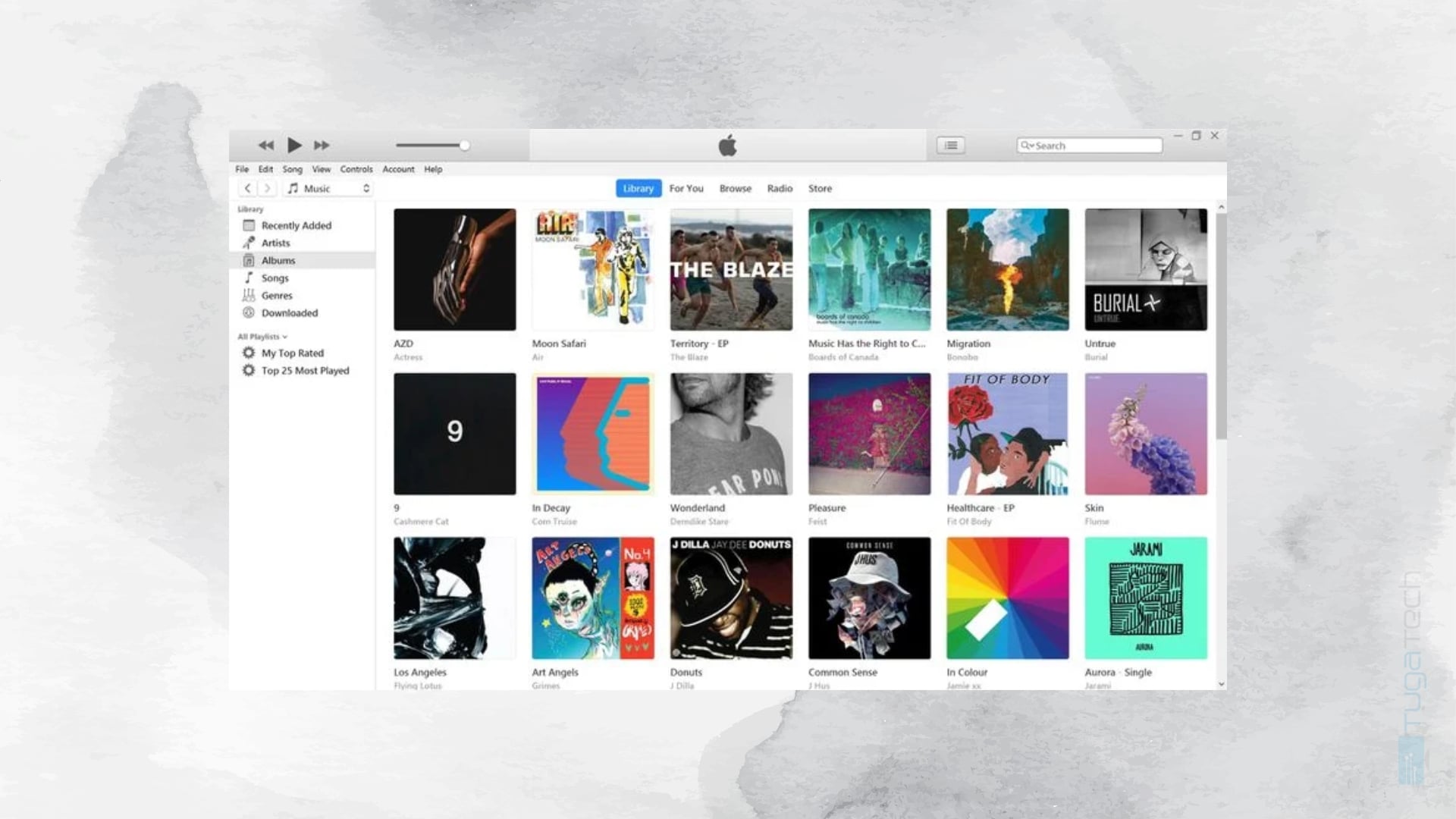Click the Search input field

tap(1089, 145)
